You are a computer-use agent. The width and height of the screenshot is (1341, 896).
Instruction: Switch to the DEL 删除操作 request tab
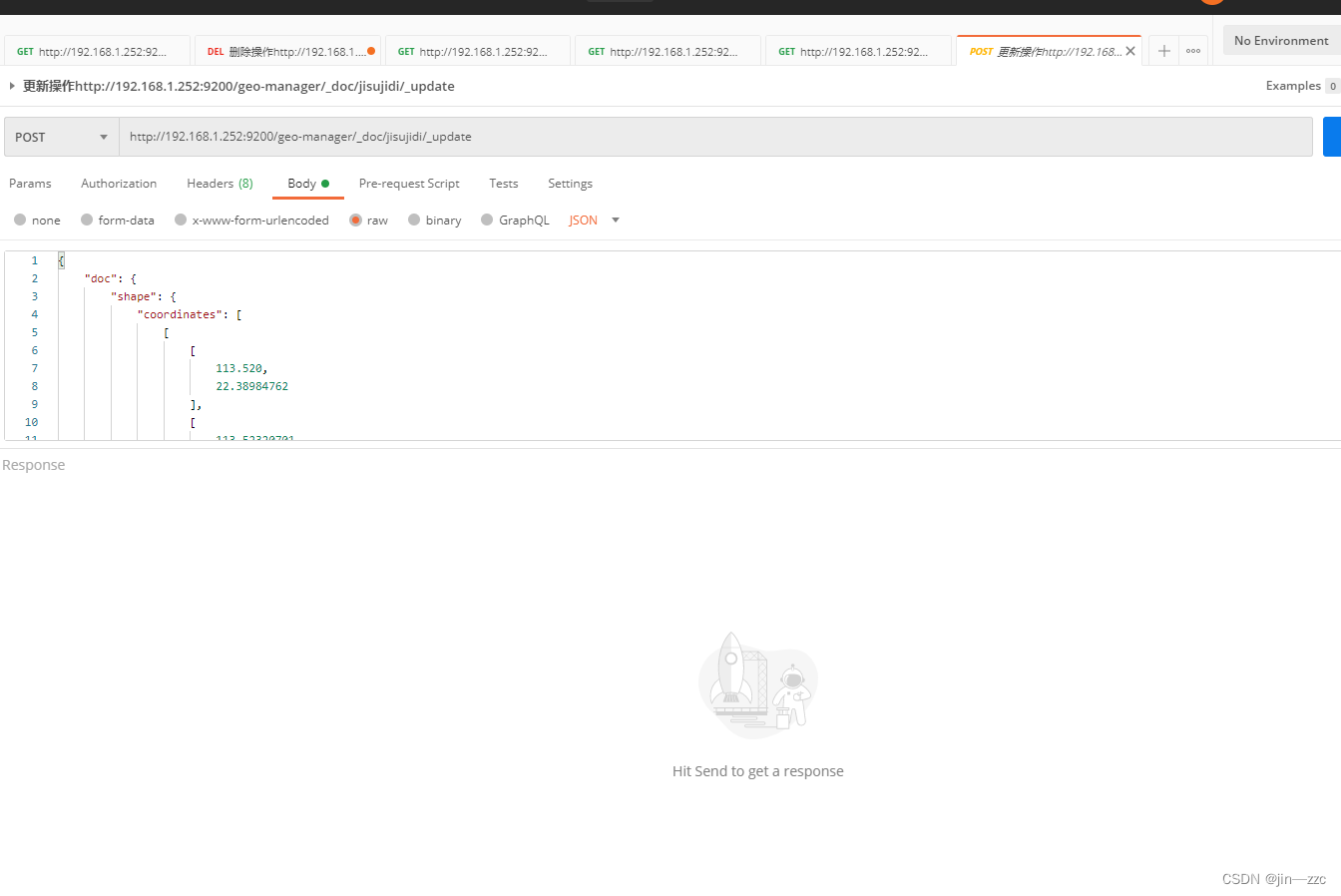coord(287,51)
